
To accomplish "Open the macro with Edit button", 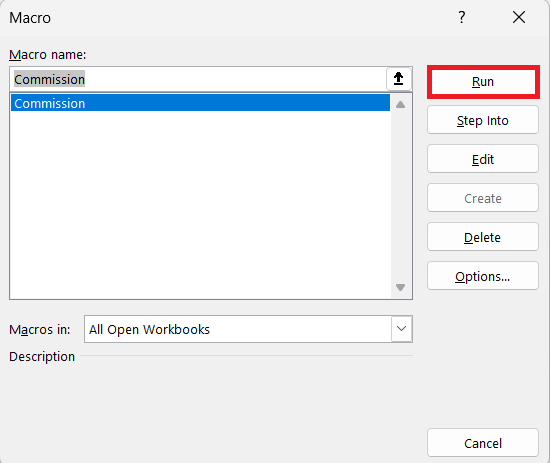I will point(483,159).
